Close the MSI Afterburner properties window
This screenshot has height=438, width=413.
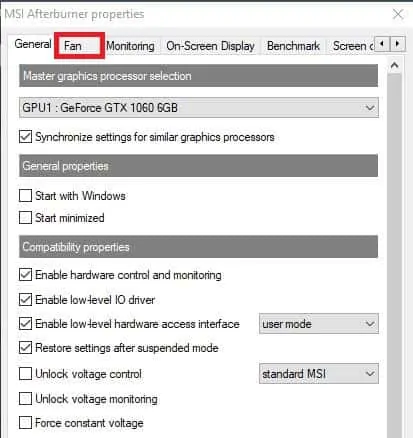(398, 14)
